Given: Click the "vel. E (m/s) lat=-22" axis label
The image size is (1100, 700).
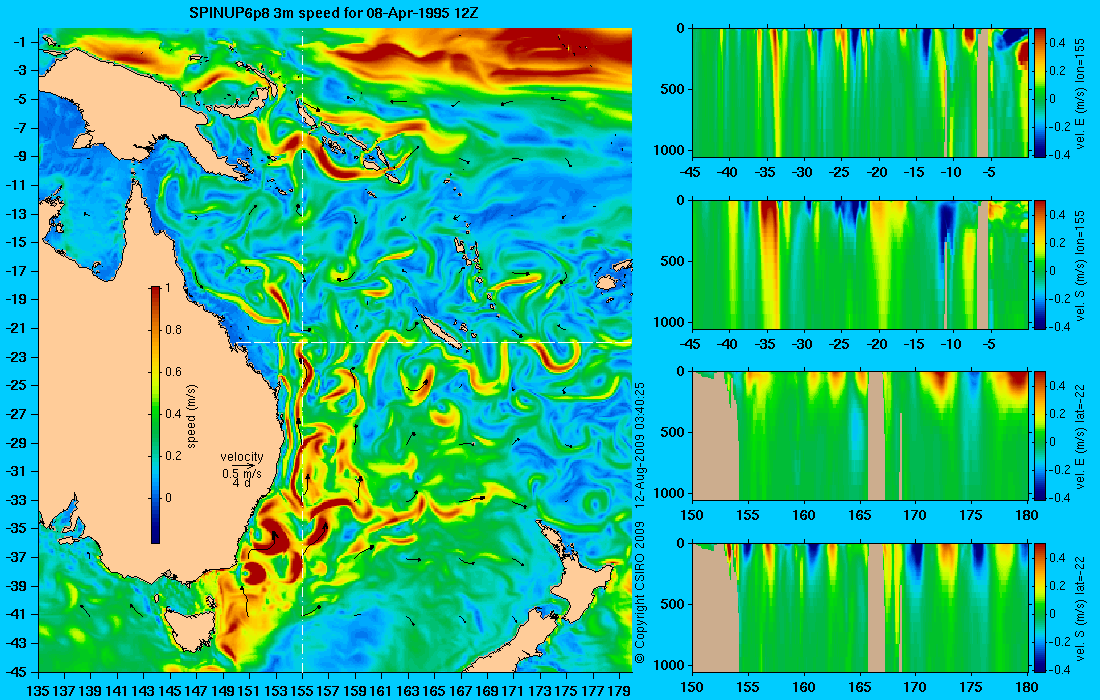Looking at the screenshot, I should [1080, 436].
